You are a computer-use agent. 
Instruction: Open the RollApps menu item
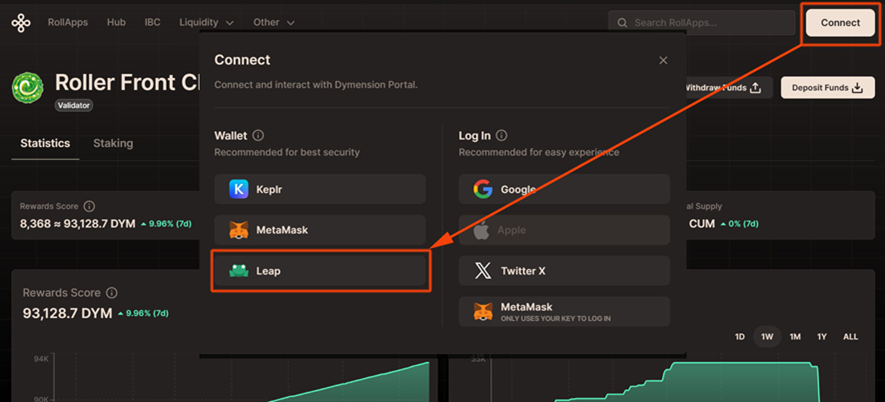[x=68, y=23]
